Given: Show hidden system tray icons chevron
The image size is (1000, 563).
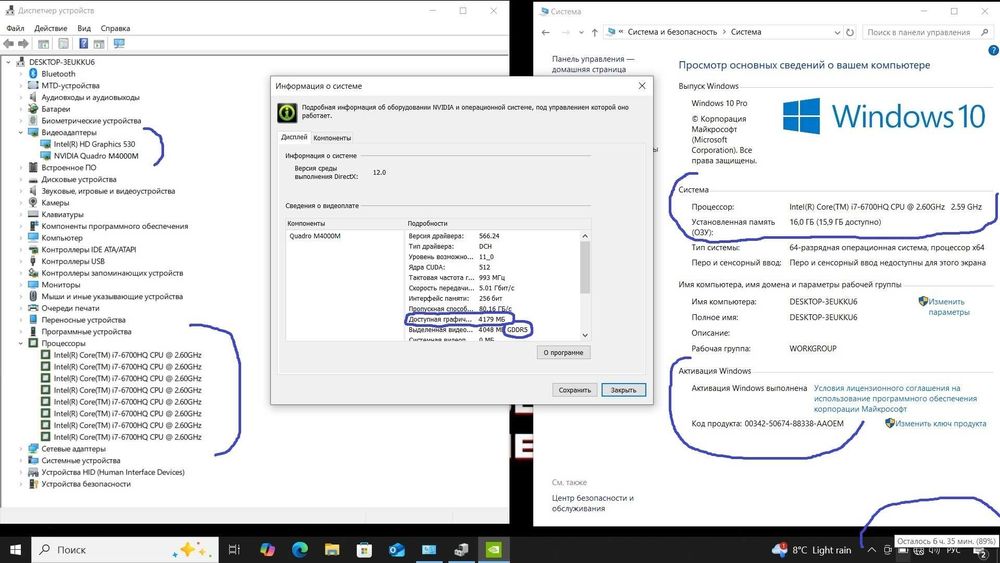Looking at the screenshot, I should coord(871,550).
